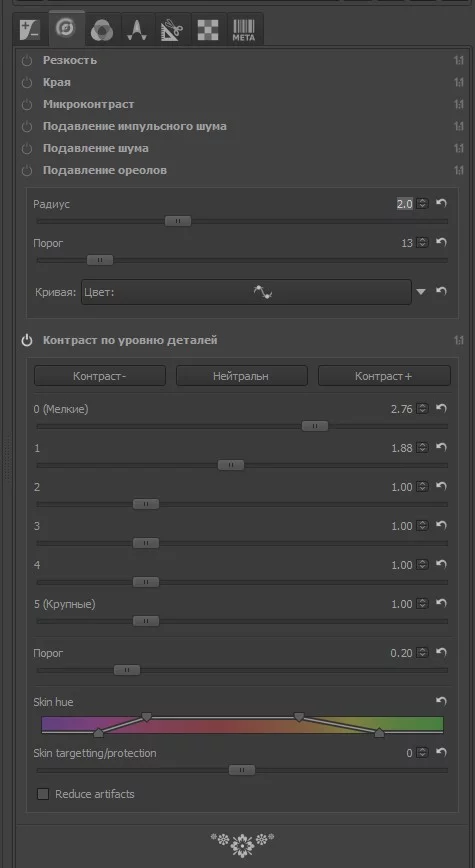Enable the Резкость tool power toggle

point(27,60)
